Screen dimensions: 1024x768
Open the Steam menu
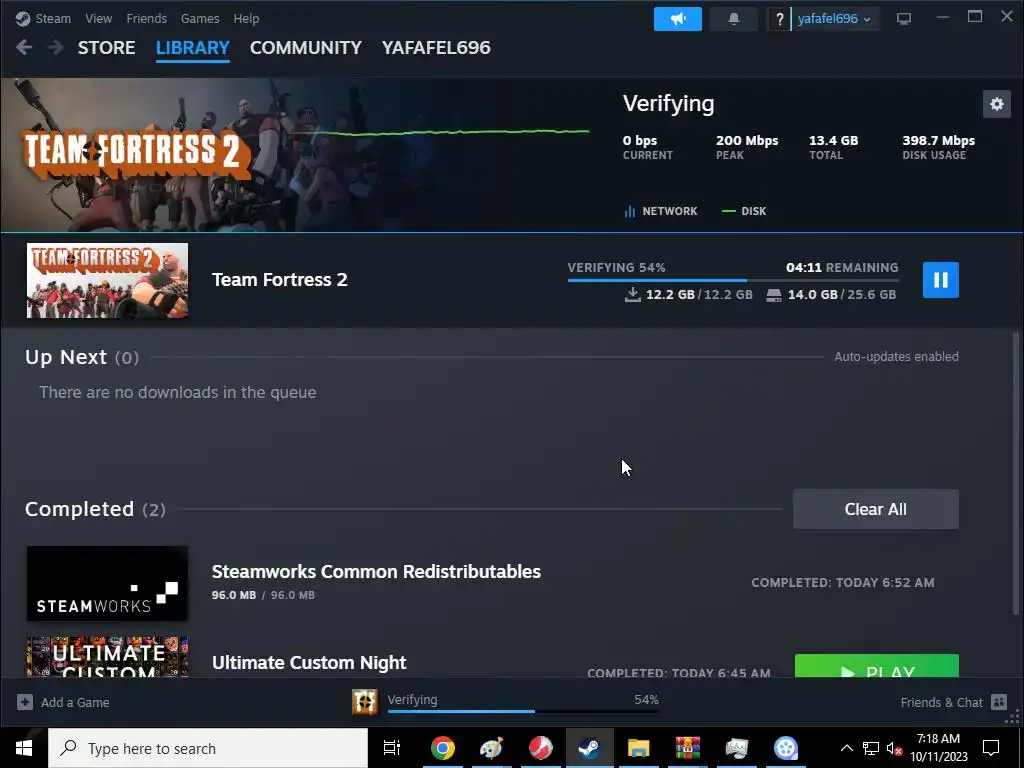pyautogui.click(x=53, y=19)
